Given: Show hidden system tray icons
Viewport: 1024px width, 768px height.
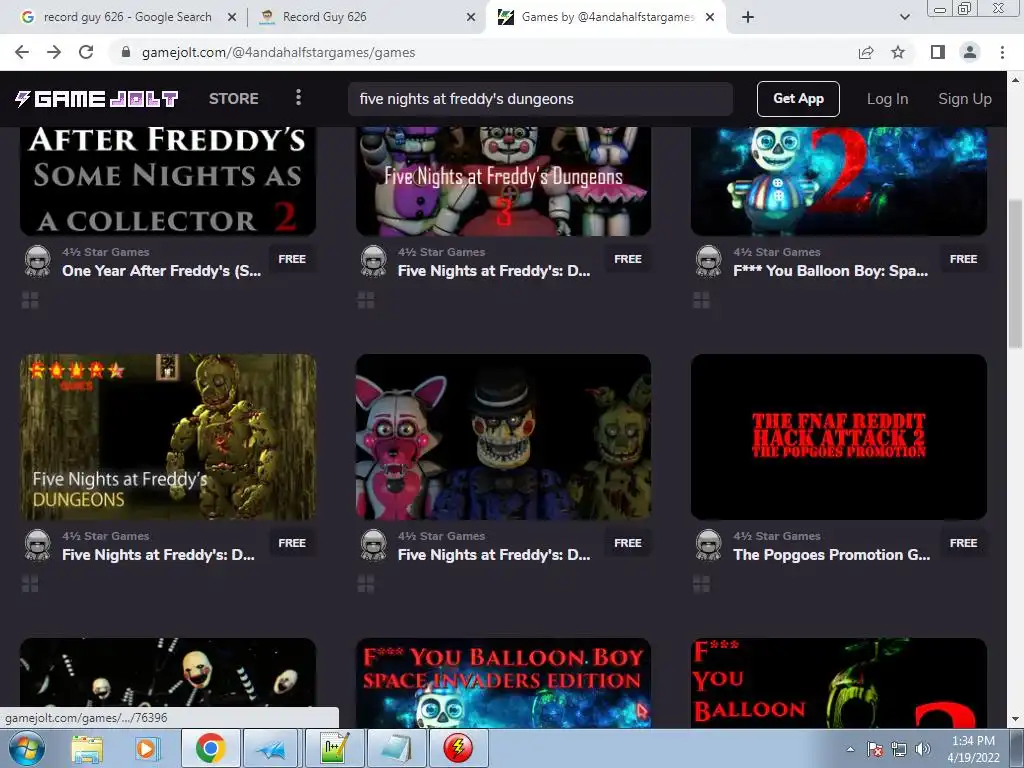Looking at the screenshot, I should pos(850,749).
